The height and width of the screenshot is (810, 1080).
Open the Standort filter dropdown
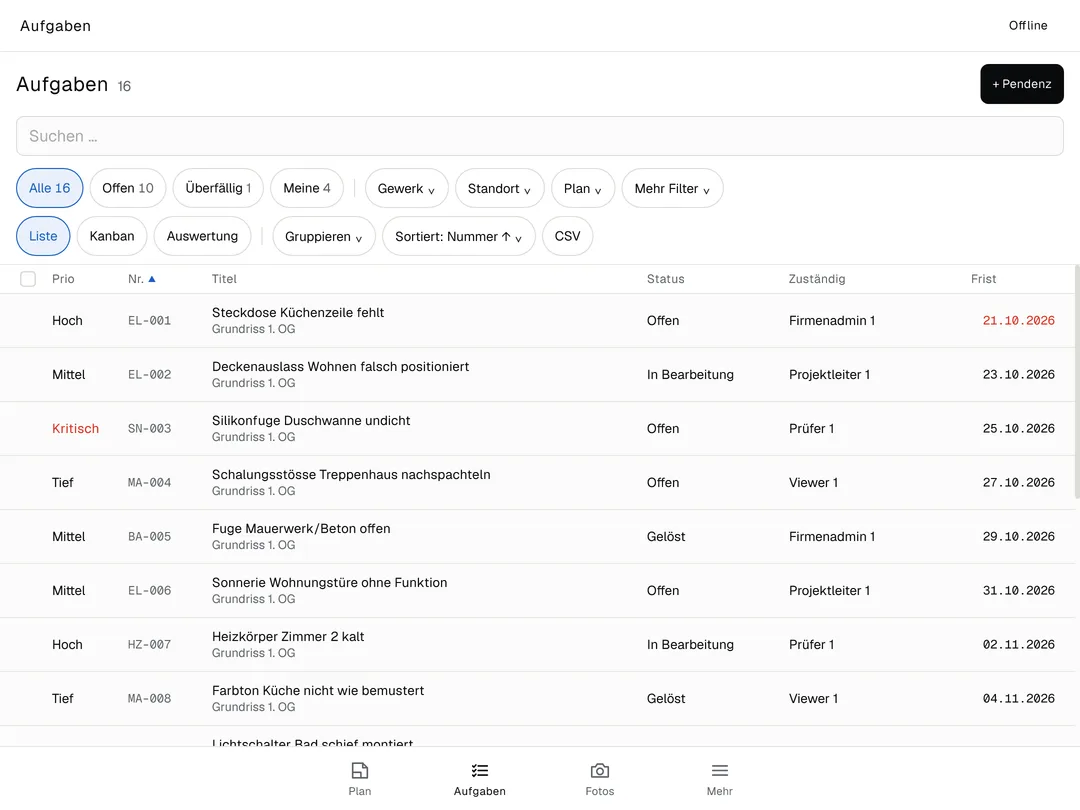coord(499,188)
